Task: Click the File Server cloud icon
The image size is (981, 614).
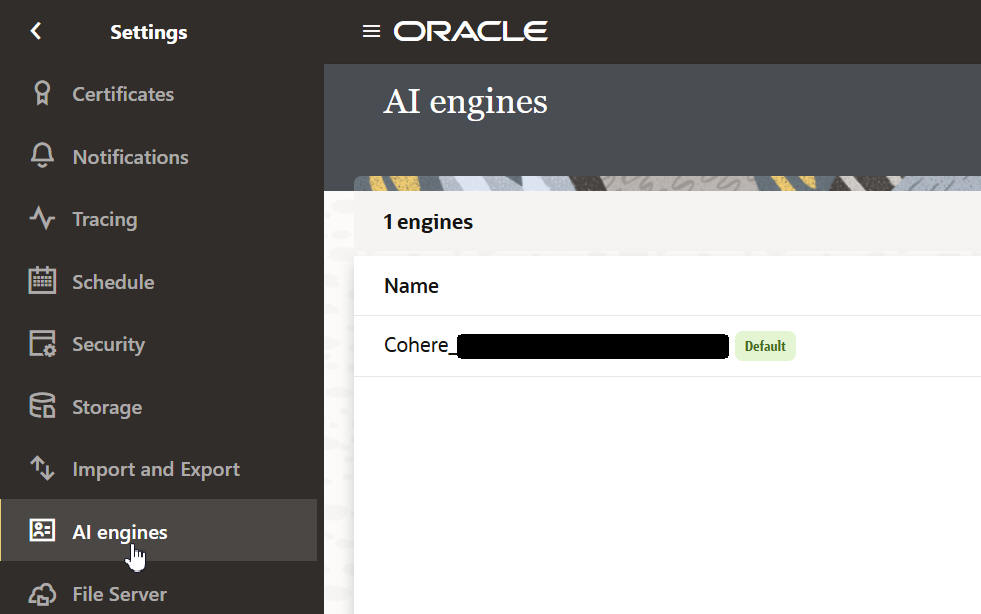Action: (x=42, y=594)
